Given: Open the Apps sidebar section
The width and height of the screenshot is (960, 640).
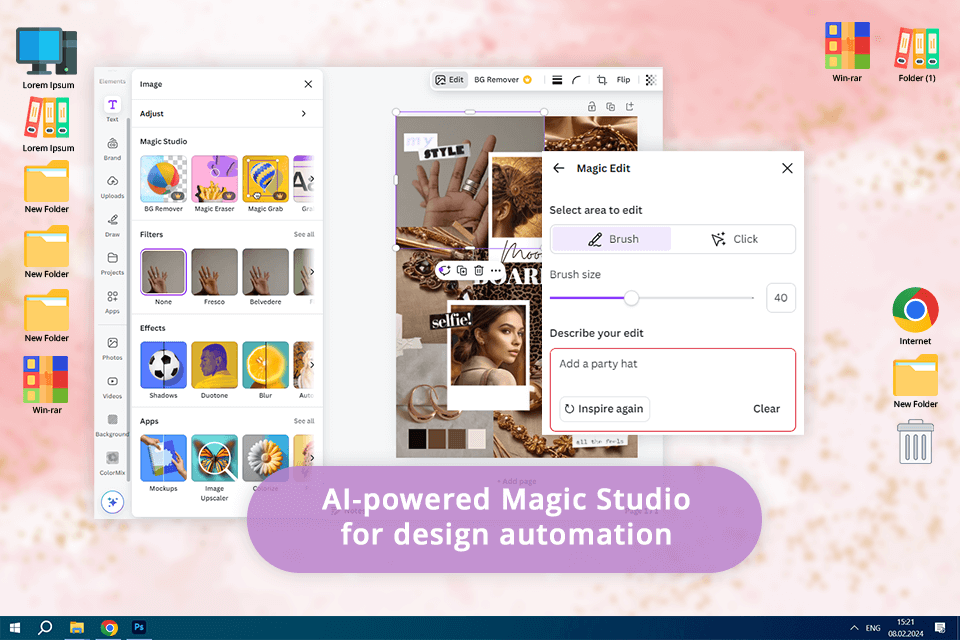Looking at the screenshot, I should pos(112,301).
